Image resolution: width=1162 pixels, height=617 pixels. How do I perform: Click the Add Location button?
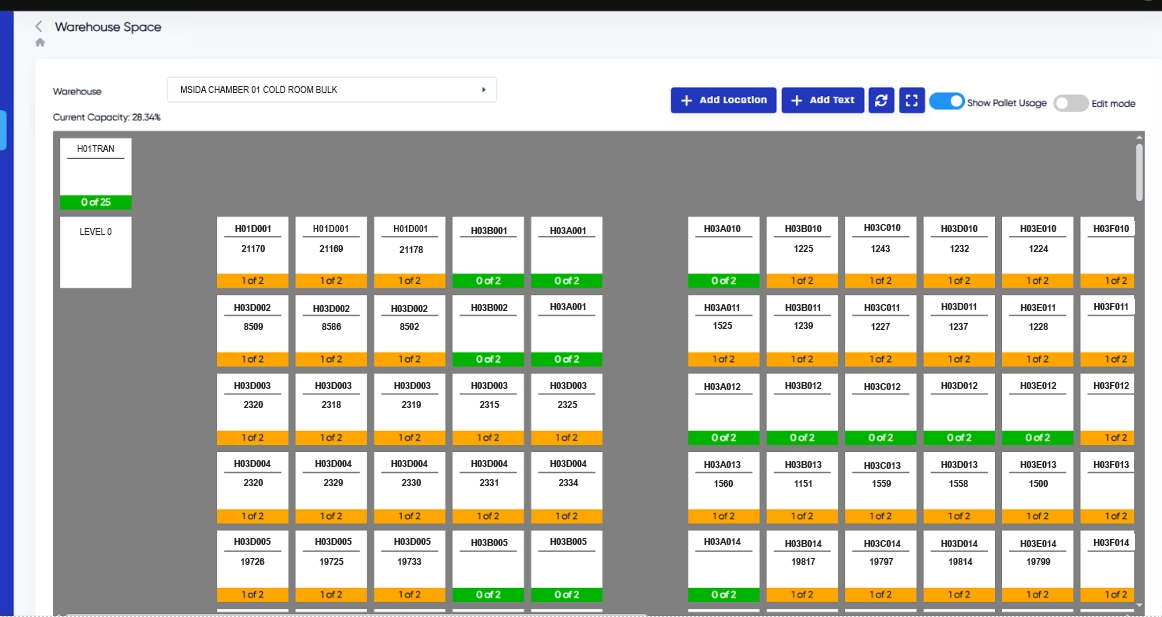pos(723,100)
